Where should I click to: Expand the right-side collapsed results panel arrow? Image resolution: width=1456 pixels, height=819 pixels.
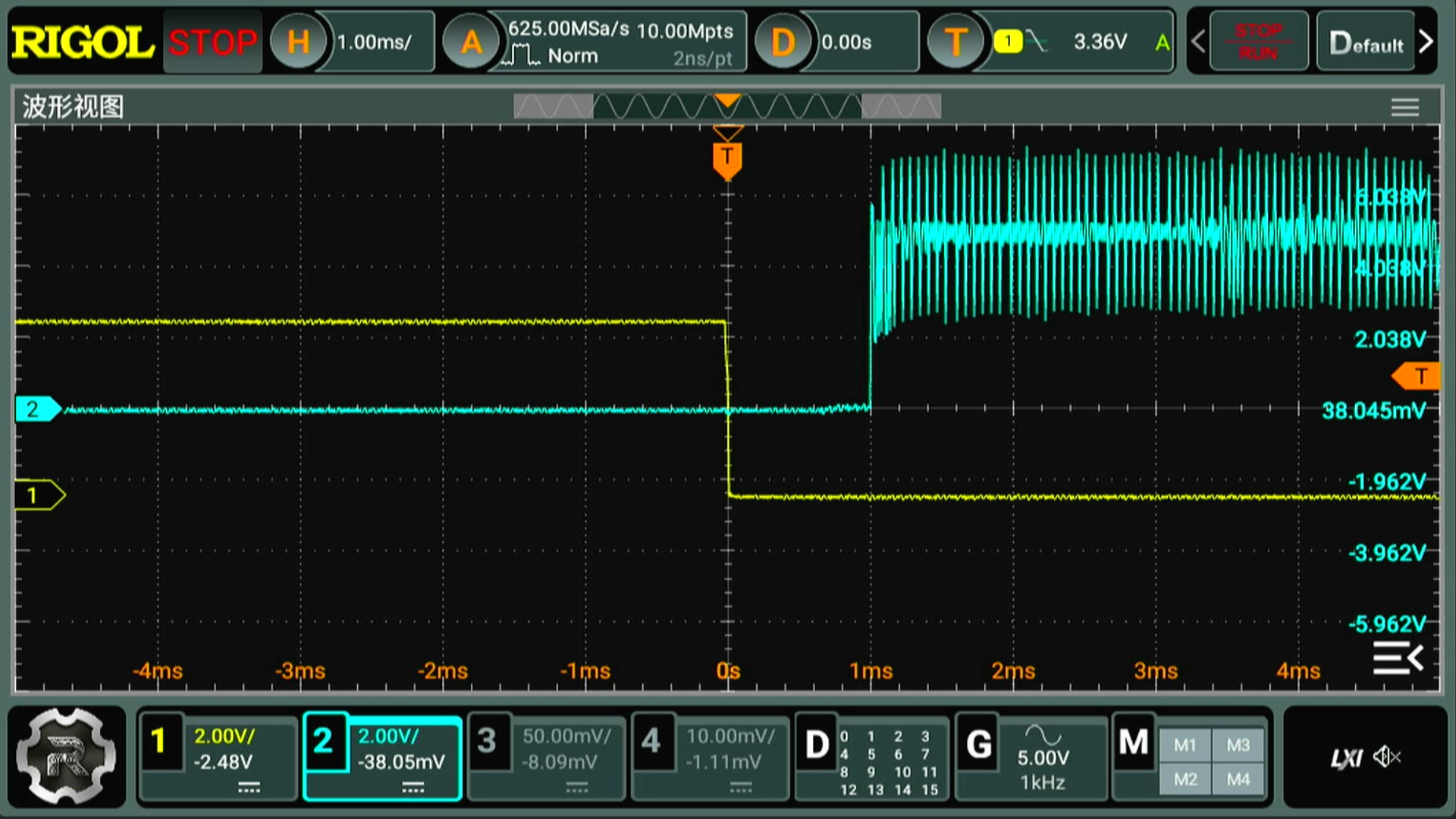1398,658
